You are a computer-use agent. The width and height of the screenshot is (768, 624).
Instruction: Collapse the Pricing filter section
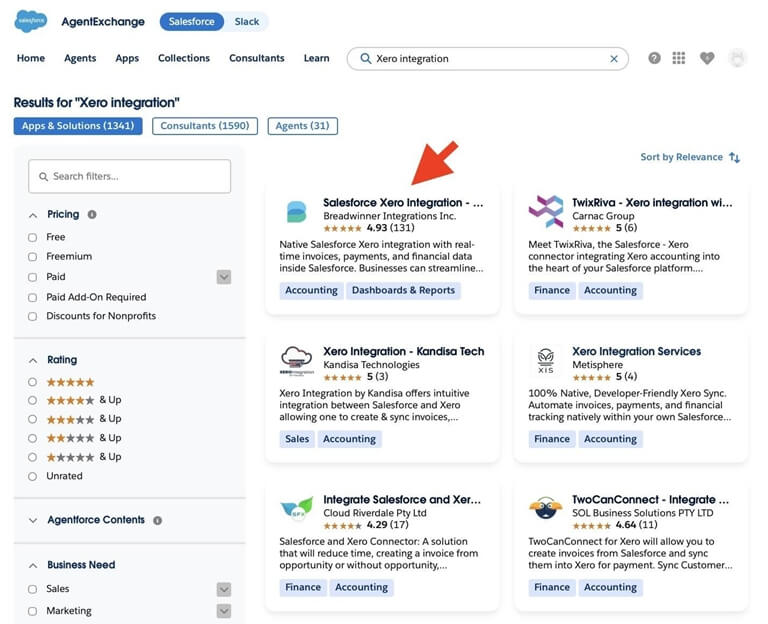point(33,215)
